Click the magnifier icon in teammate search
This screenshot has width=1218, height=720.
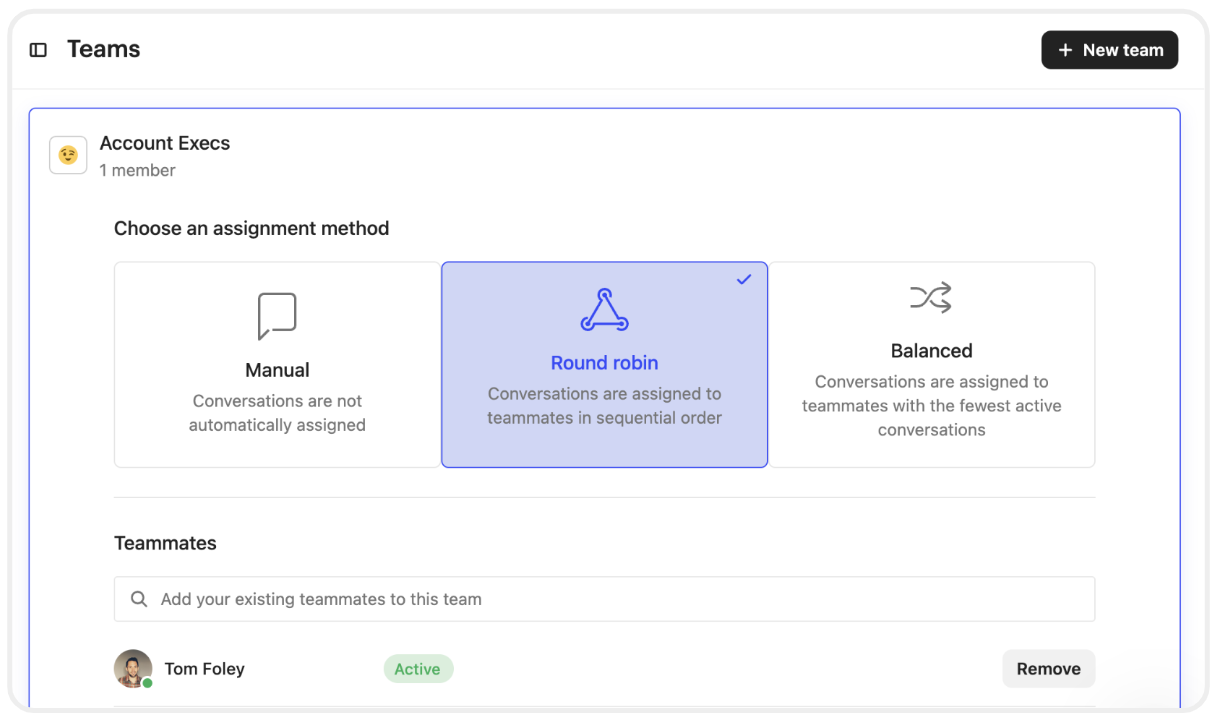139,599
